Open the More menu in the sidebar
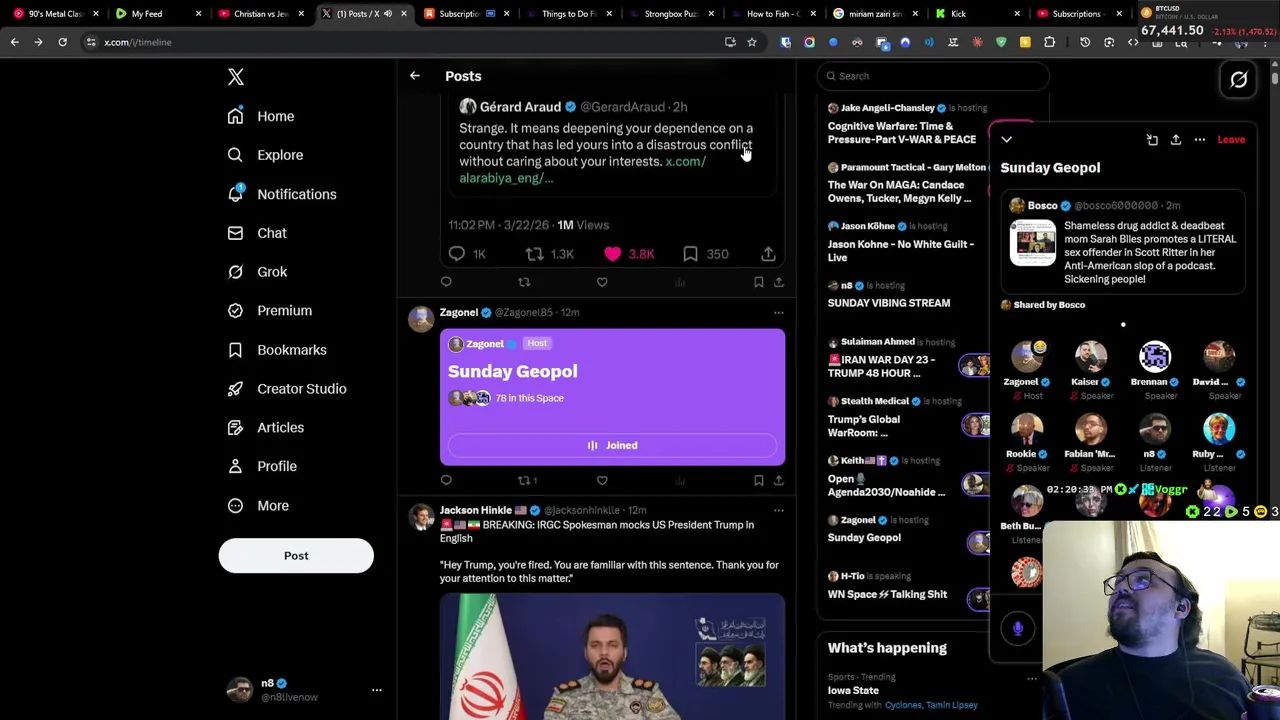 (x=258, y=505)
